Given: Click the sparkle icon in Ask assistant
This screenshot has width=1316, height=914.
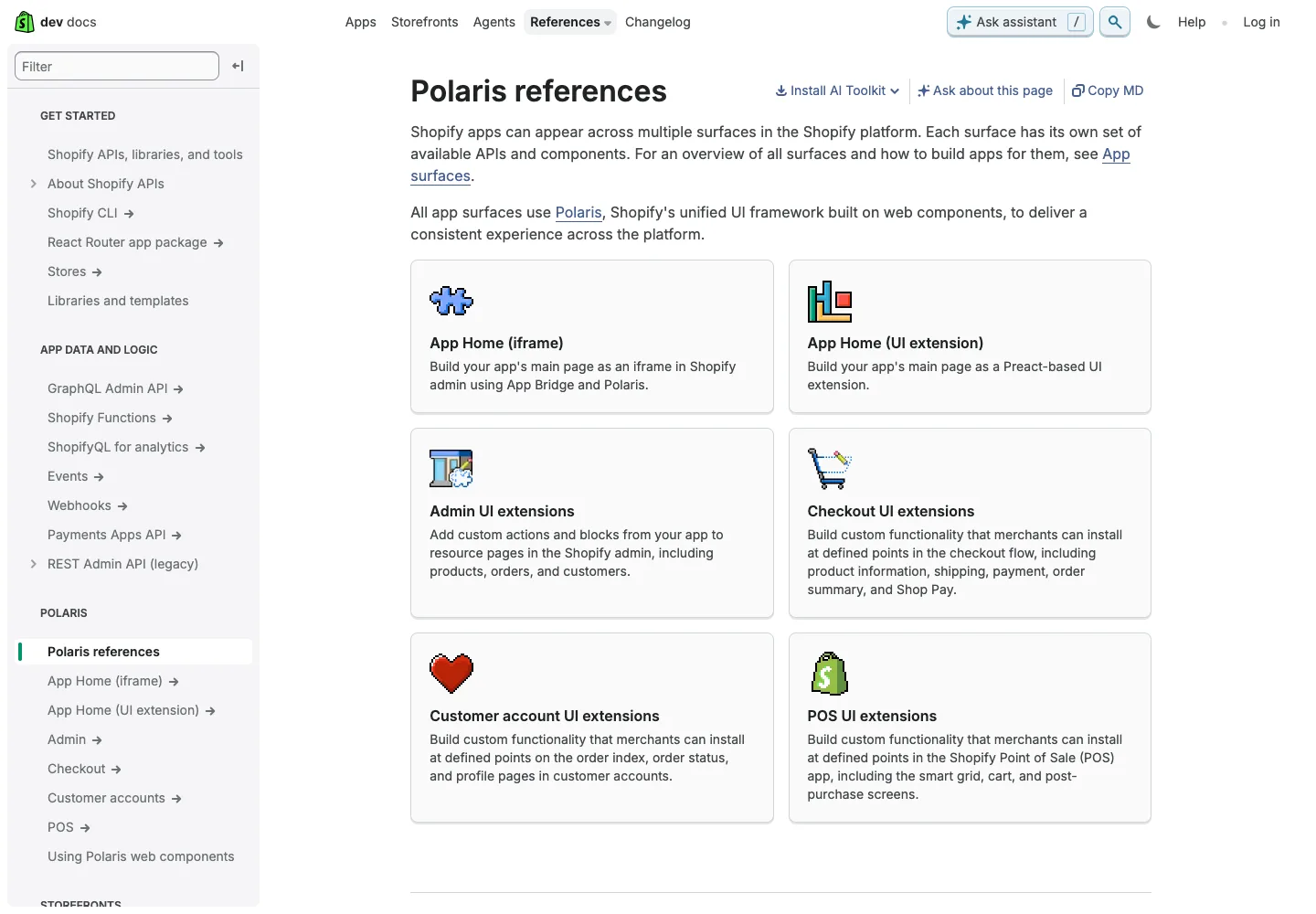Looking at the screenshot, I should [x=963, y=22].
